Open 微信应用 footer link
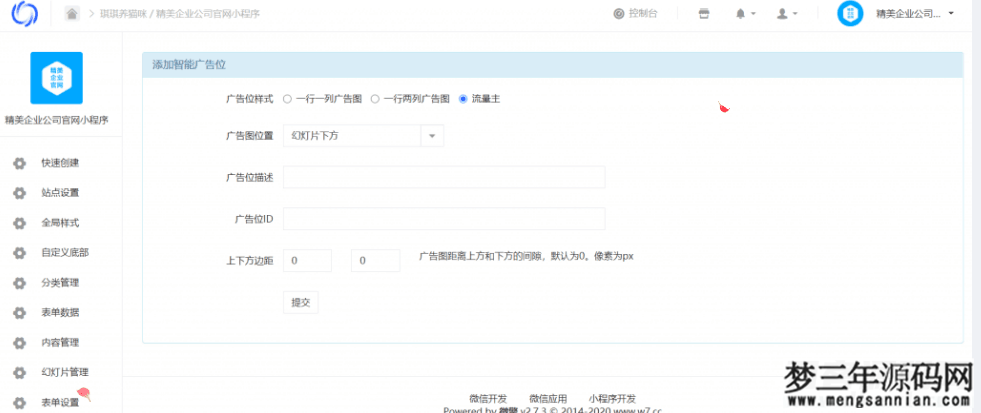 [x=548, y=399]
